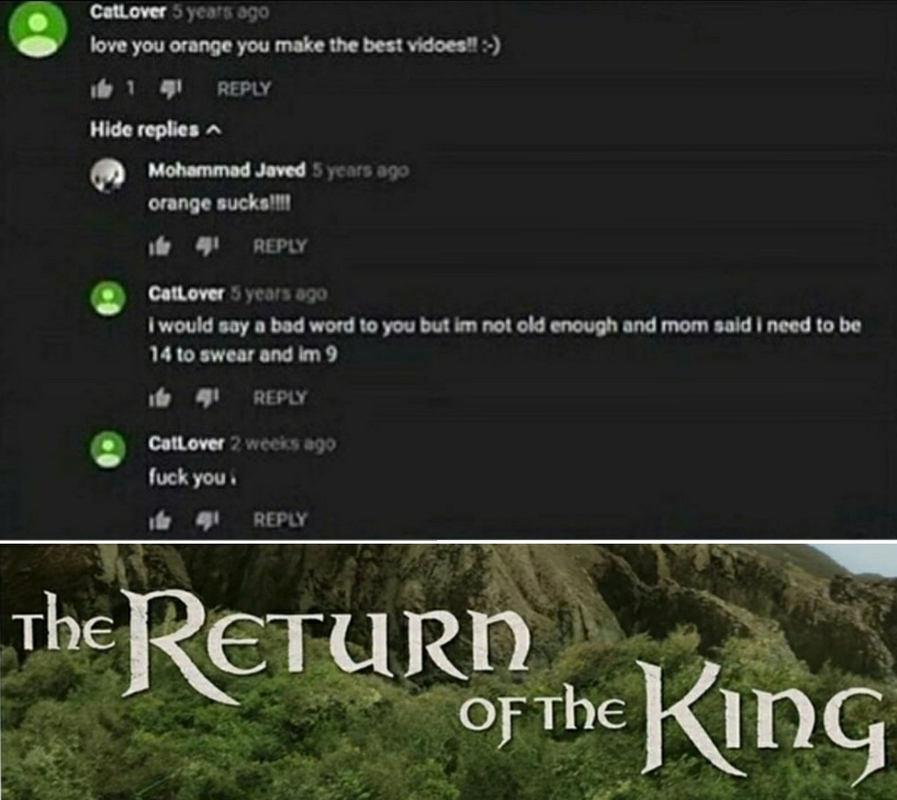Like CatLover's top comment about orange

pyautogui.click(x=102, y=89)
